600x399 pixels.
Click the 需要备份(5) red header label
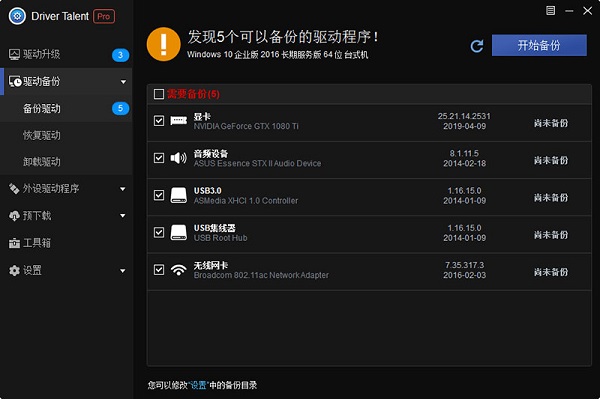click(193, 94)
